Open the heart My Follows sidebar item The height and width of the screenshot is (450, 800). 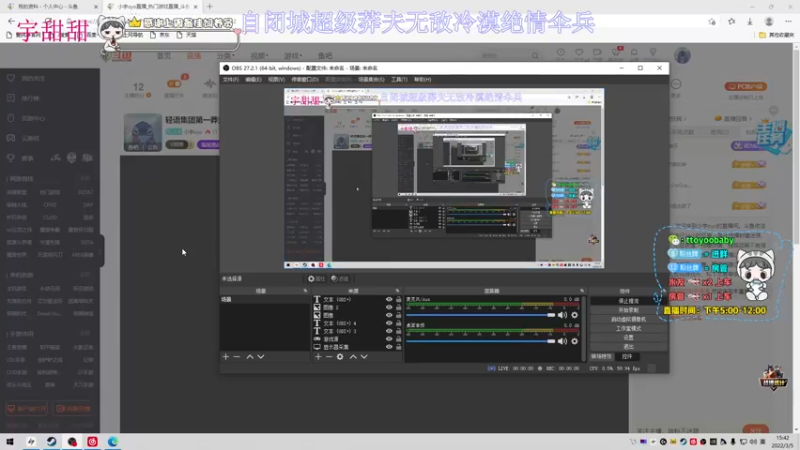[x=11, y=78]
